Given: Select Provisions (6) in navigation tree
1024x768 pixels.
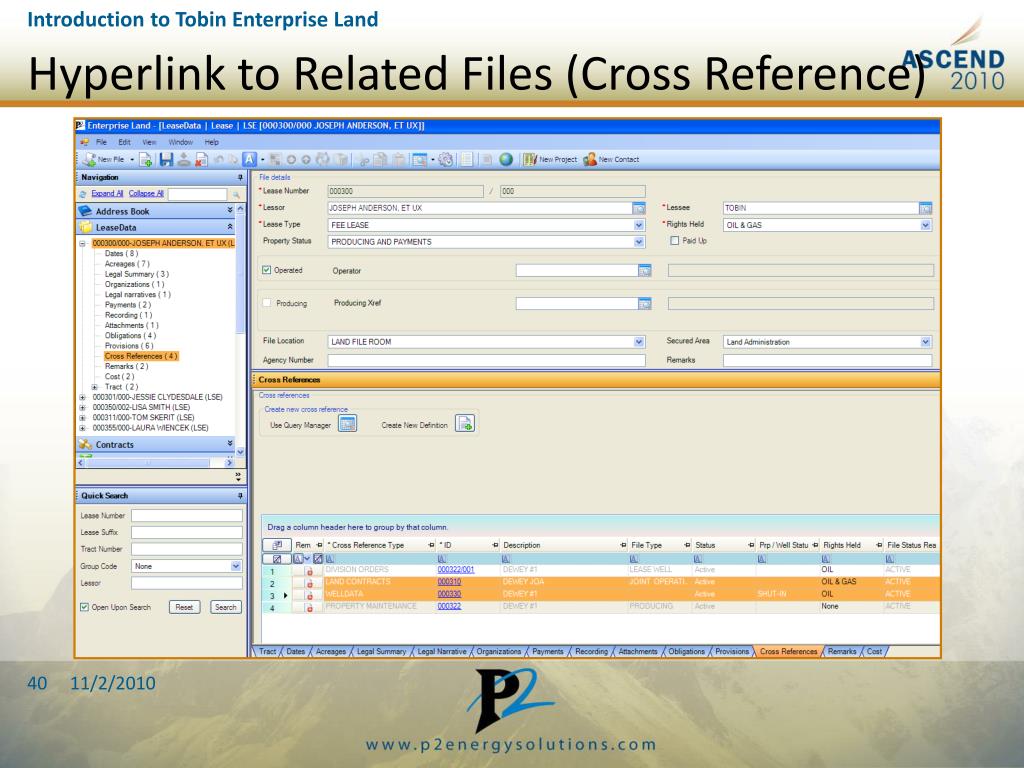Looking at the screenshot, I should coord(129,346).
